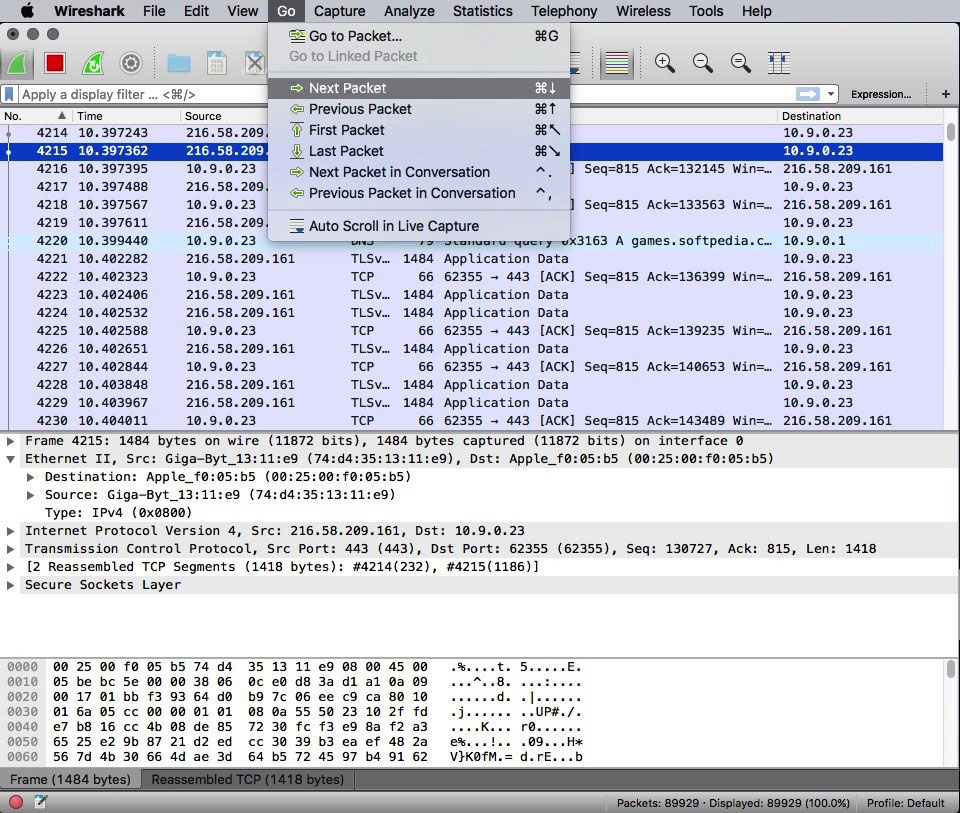
Task: Open the Edit menu
Action: point(196,11)
